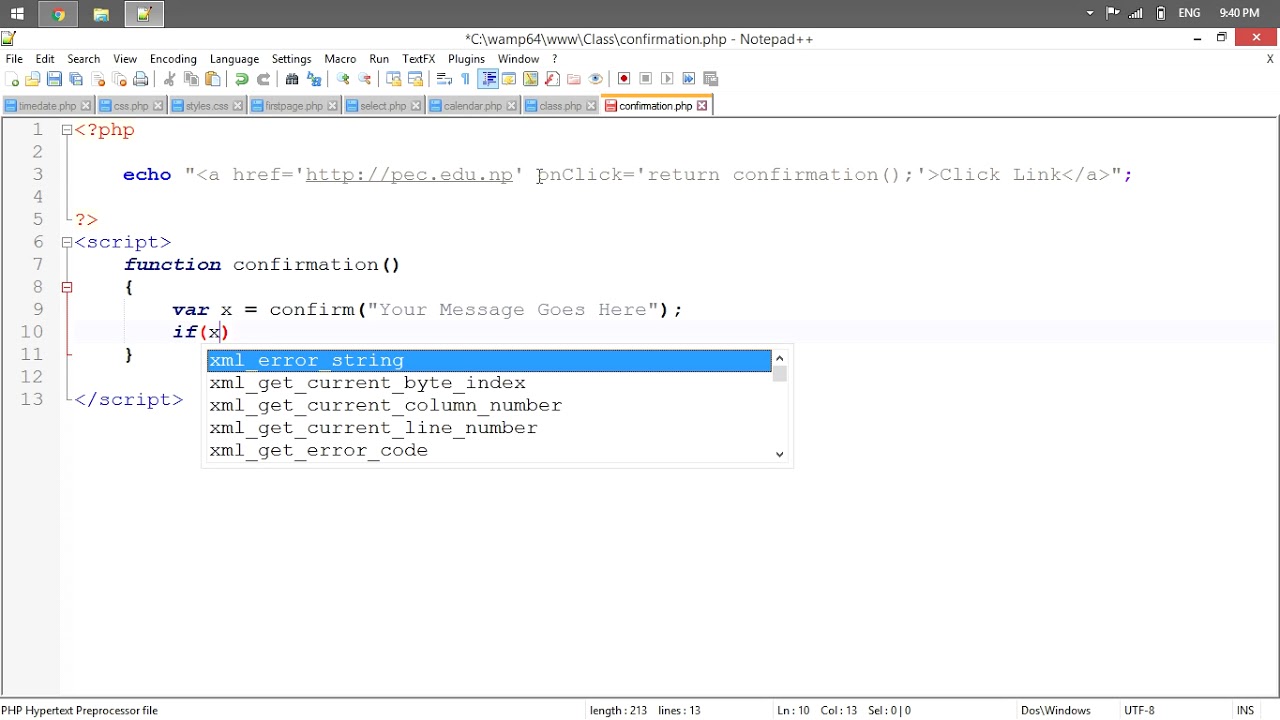The height and width of the screenshot is (720, 1280).
Task: Click the Save All toolbar icon
Action: tap(76, 79)
